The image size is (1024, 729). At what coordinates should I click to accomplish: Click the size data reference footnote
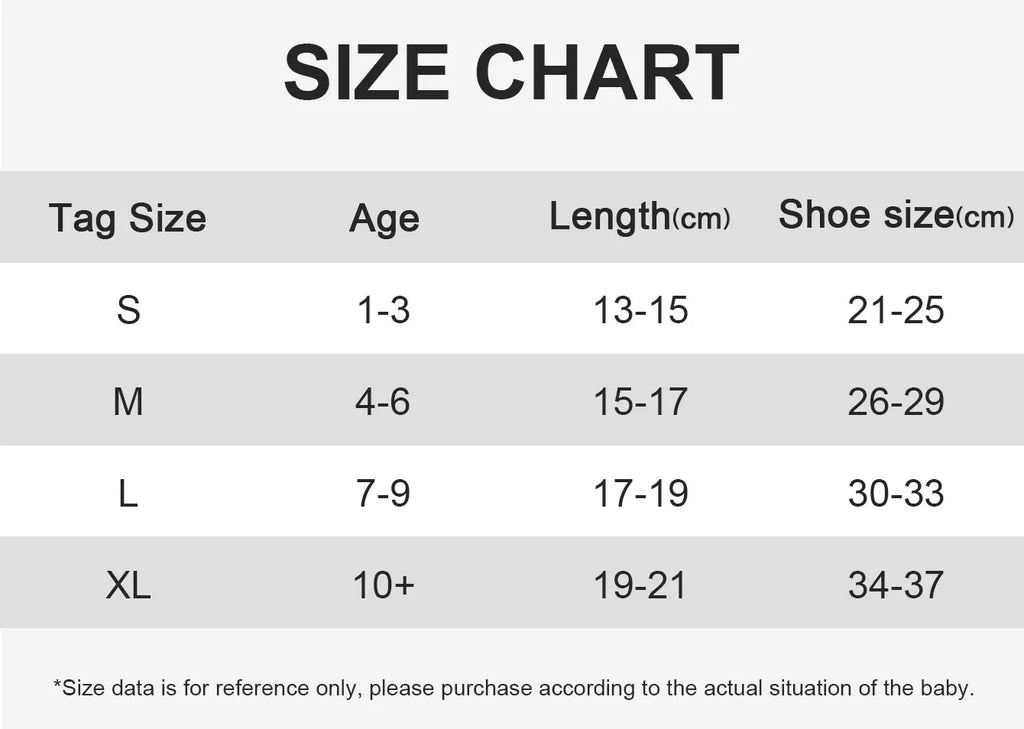click(513, 688)
